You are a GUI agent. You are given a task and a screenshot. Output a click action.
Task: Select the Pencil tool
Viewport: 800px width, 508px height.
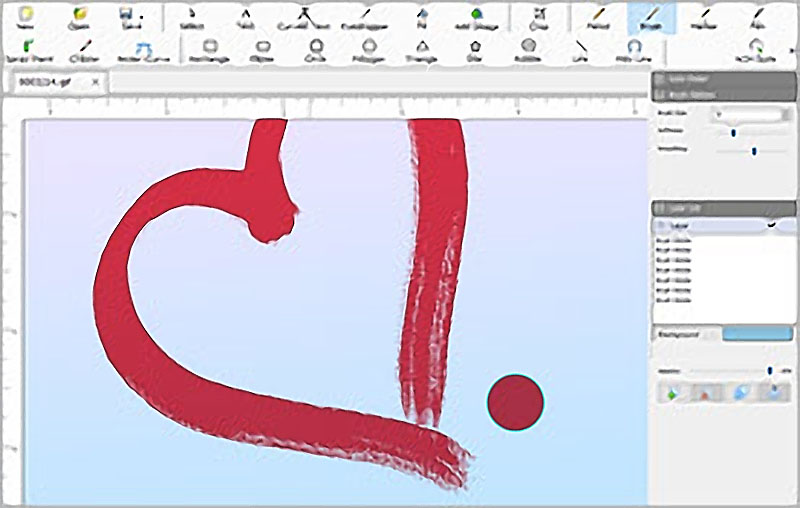point(598,17)
